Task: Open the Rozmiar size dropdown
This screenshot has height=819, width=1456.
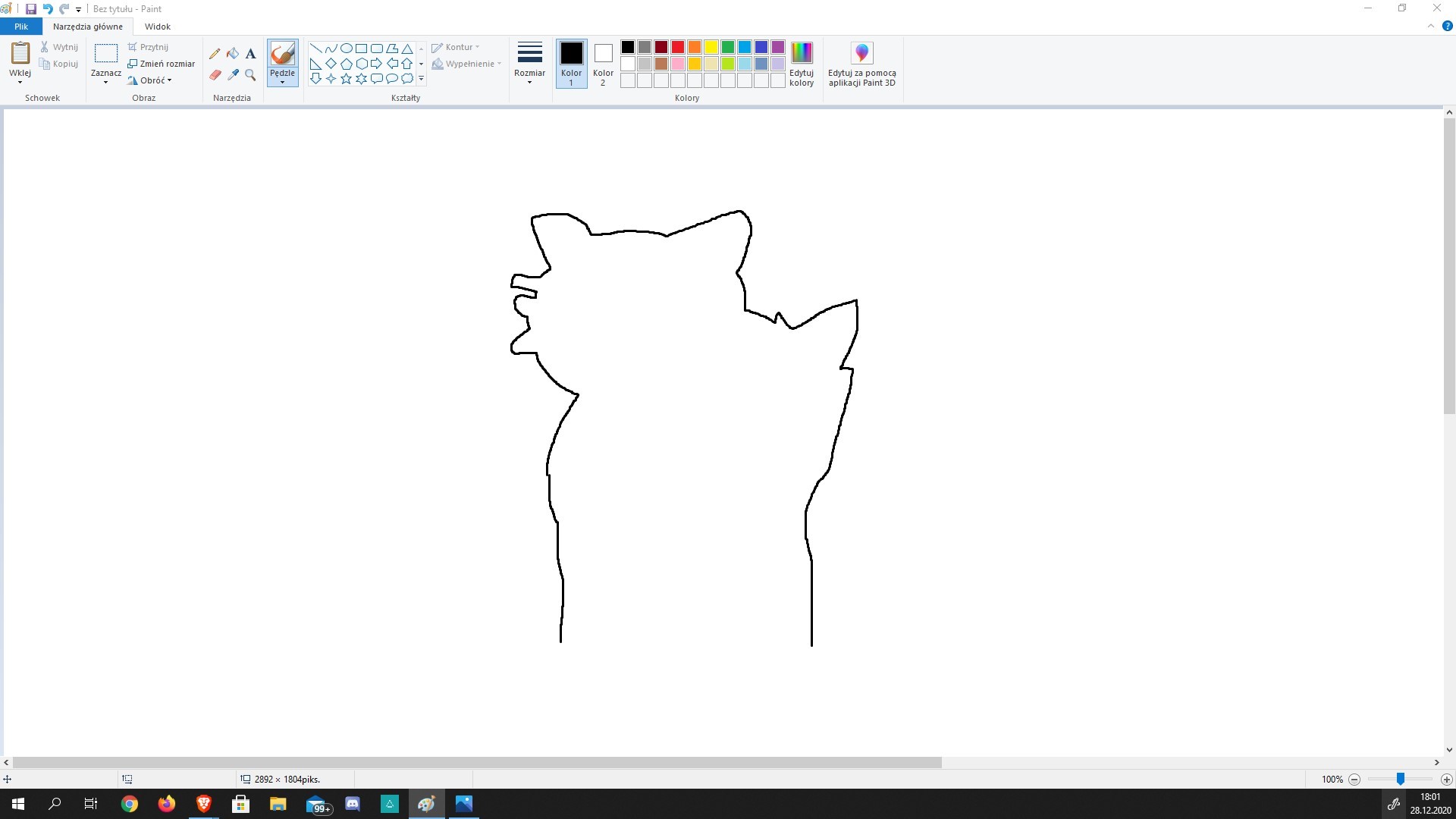Action: click(x=529, y=64)
